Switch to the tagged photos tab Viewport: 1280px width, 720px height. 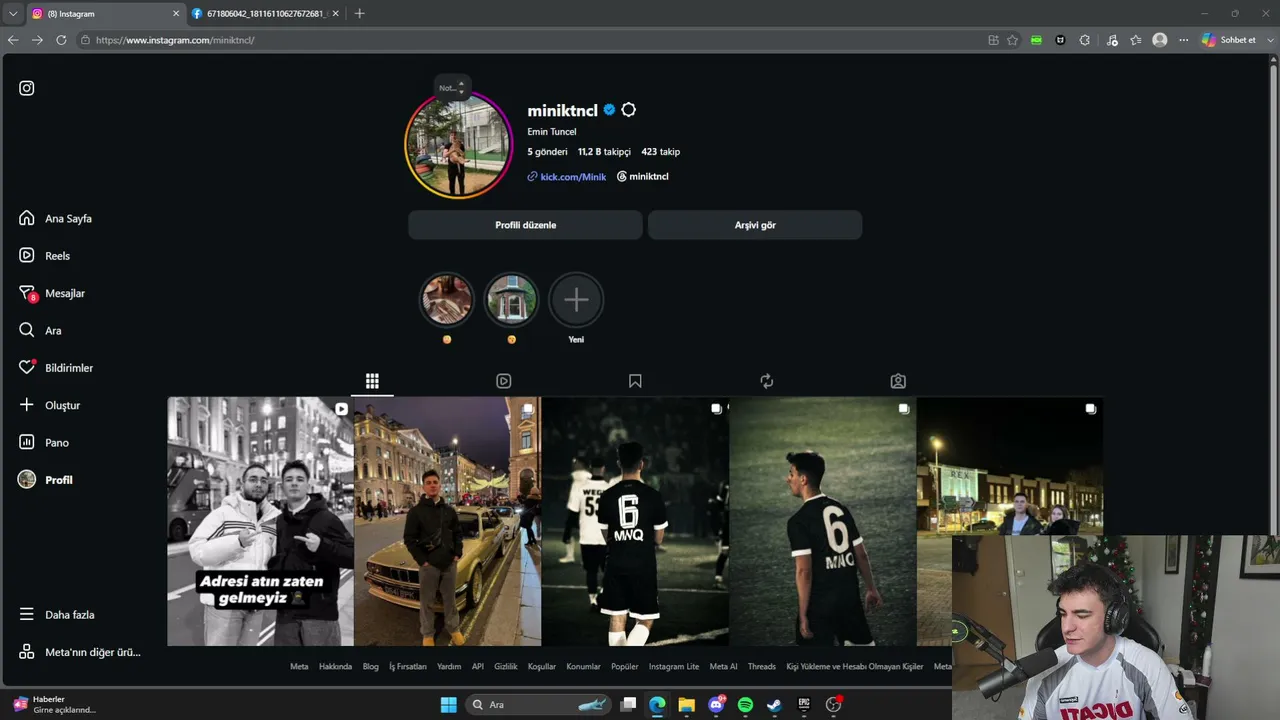pos(898,381)
